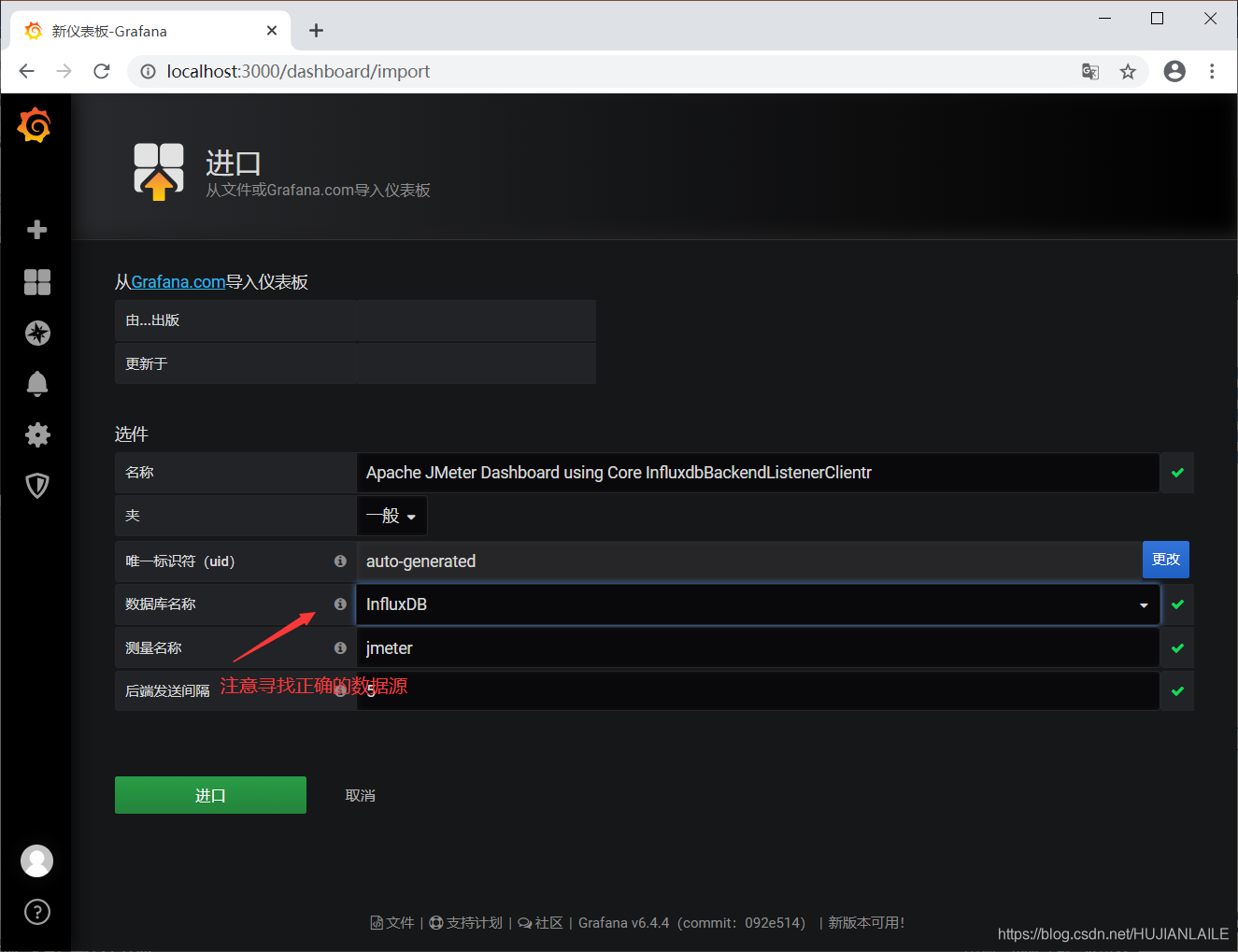Expand the 一般 folder dropdown
Screen dimensions: 1238x952
point(391,516)
